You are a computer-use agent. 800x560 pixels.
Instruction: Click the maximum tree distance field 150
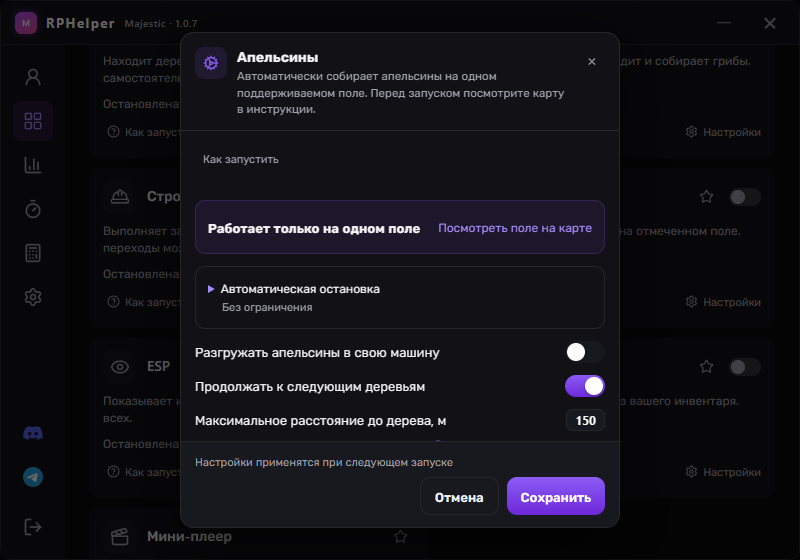(585, 421)
